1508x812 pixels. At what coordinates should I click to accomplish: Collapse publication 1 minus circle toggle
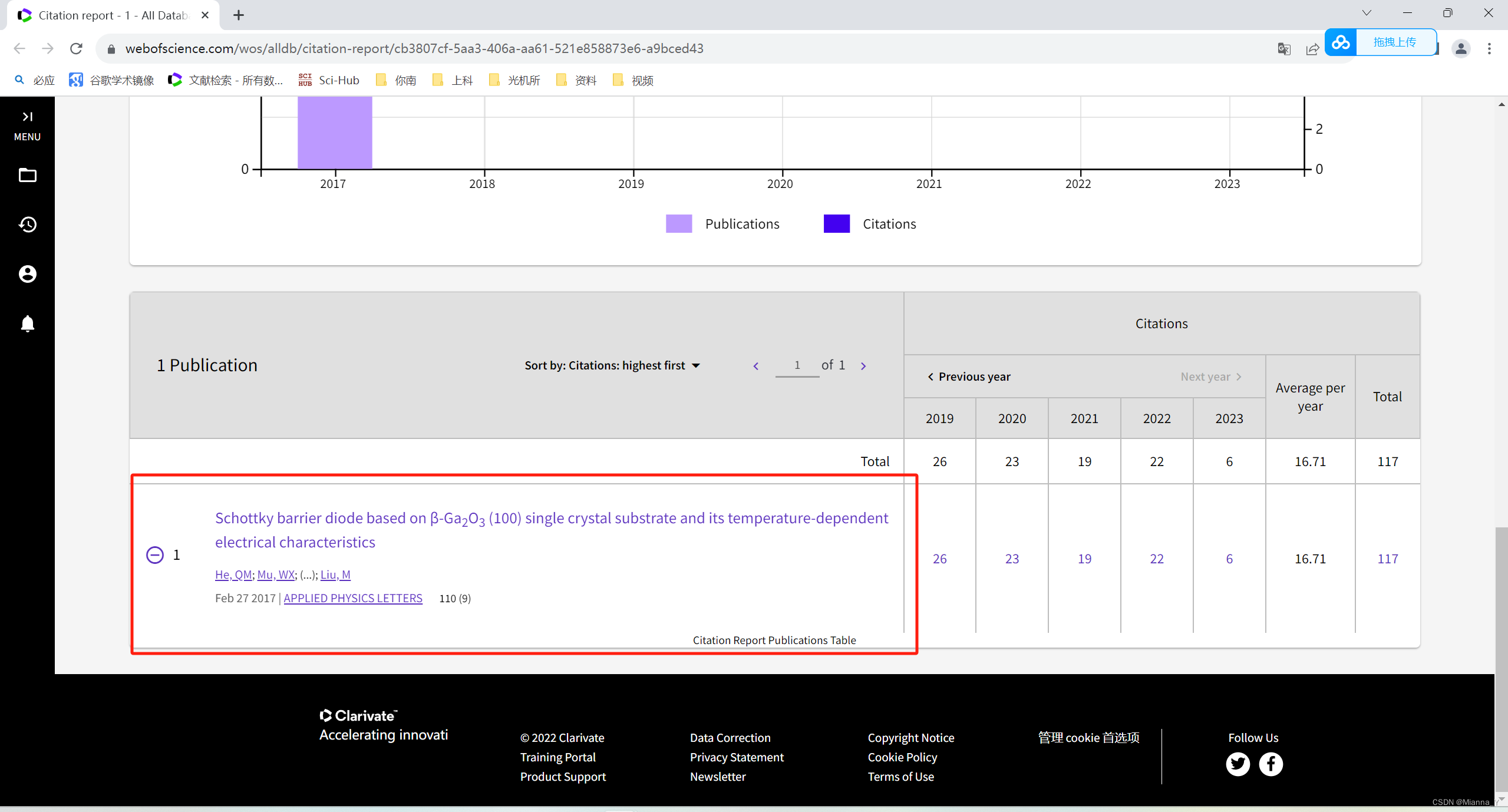(154, 555)
